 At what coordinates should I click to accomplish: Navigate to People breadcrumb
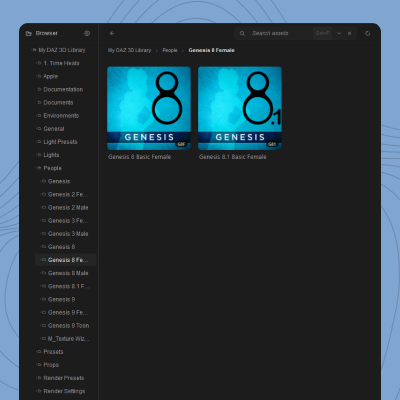point(170,50)
